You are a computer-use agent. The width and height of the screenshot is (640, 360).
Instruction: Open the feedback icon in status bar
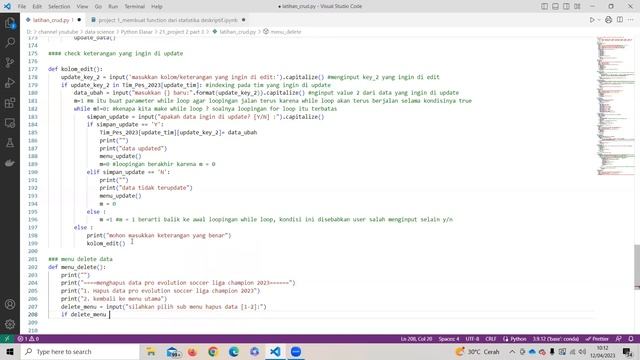[x=619, y=339]
